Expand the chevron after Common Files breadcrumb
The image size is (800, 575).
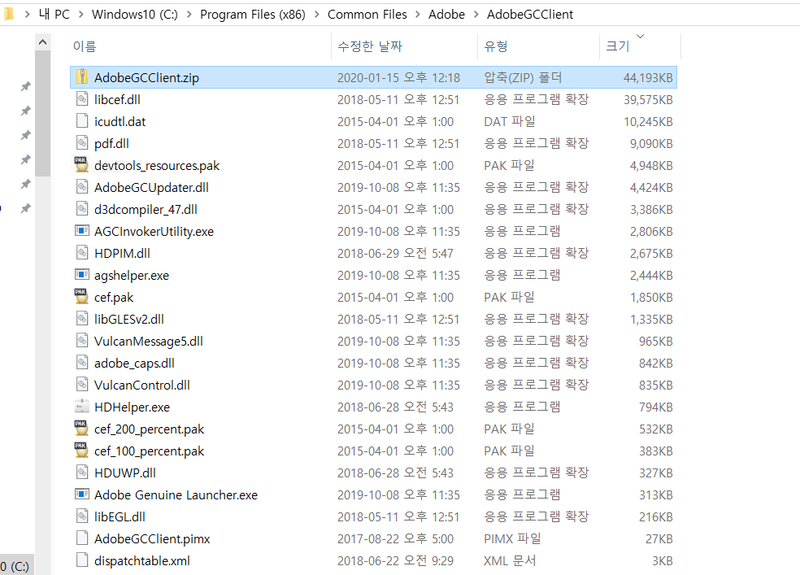[x=417, y=14]
